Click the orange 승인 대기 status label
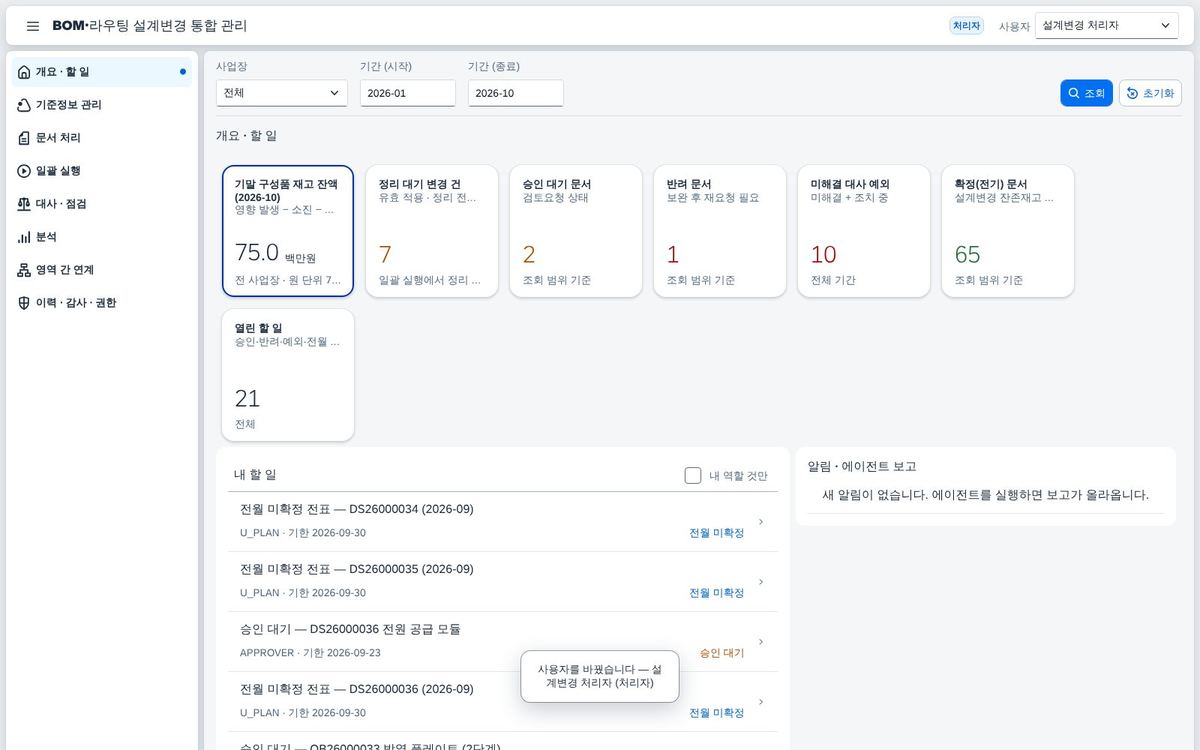The height and width of the screenshot is (750, 1200). [722, 653]
